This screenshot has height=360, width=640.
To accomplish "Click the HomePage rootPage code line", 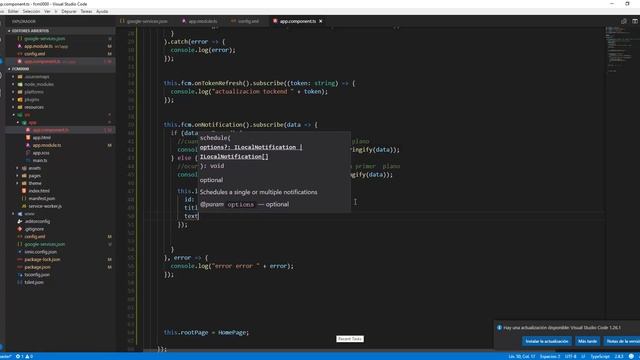I will (x=206, y=333).
